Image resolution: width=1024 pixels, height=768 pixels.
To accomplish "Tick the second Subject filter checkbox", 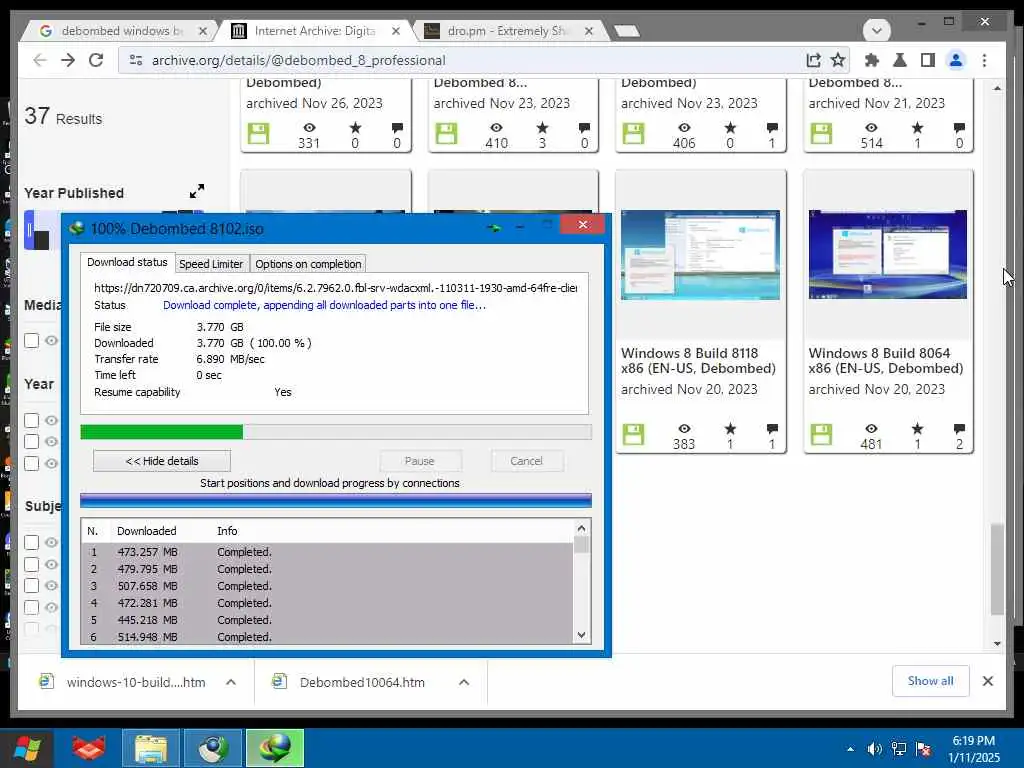I will click(x=31, y=564).
